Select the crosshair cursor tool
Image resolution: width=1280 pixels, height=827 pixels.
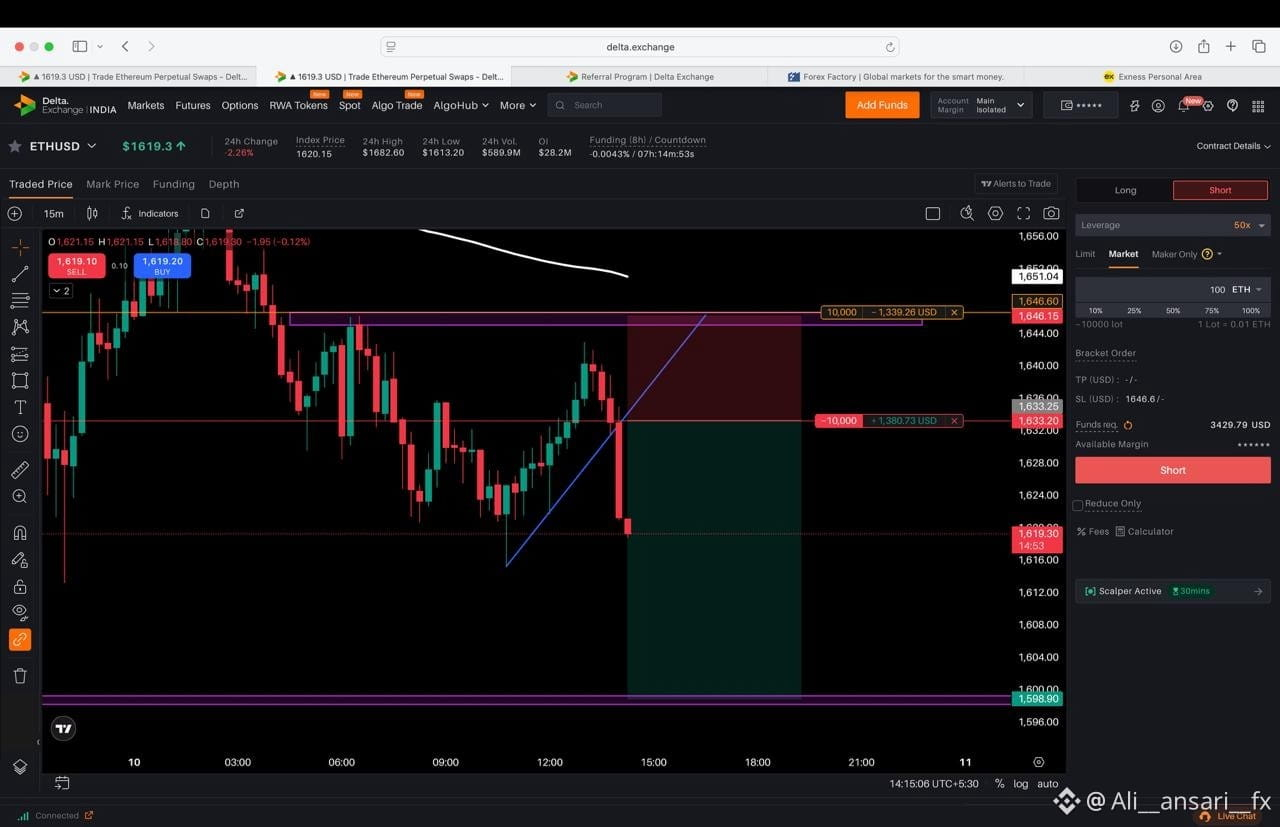[19, 247]
